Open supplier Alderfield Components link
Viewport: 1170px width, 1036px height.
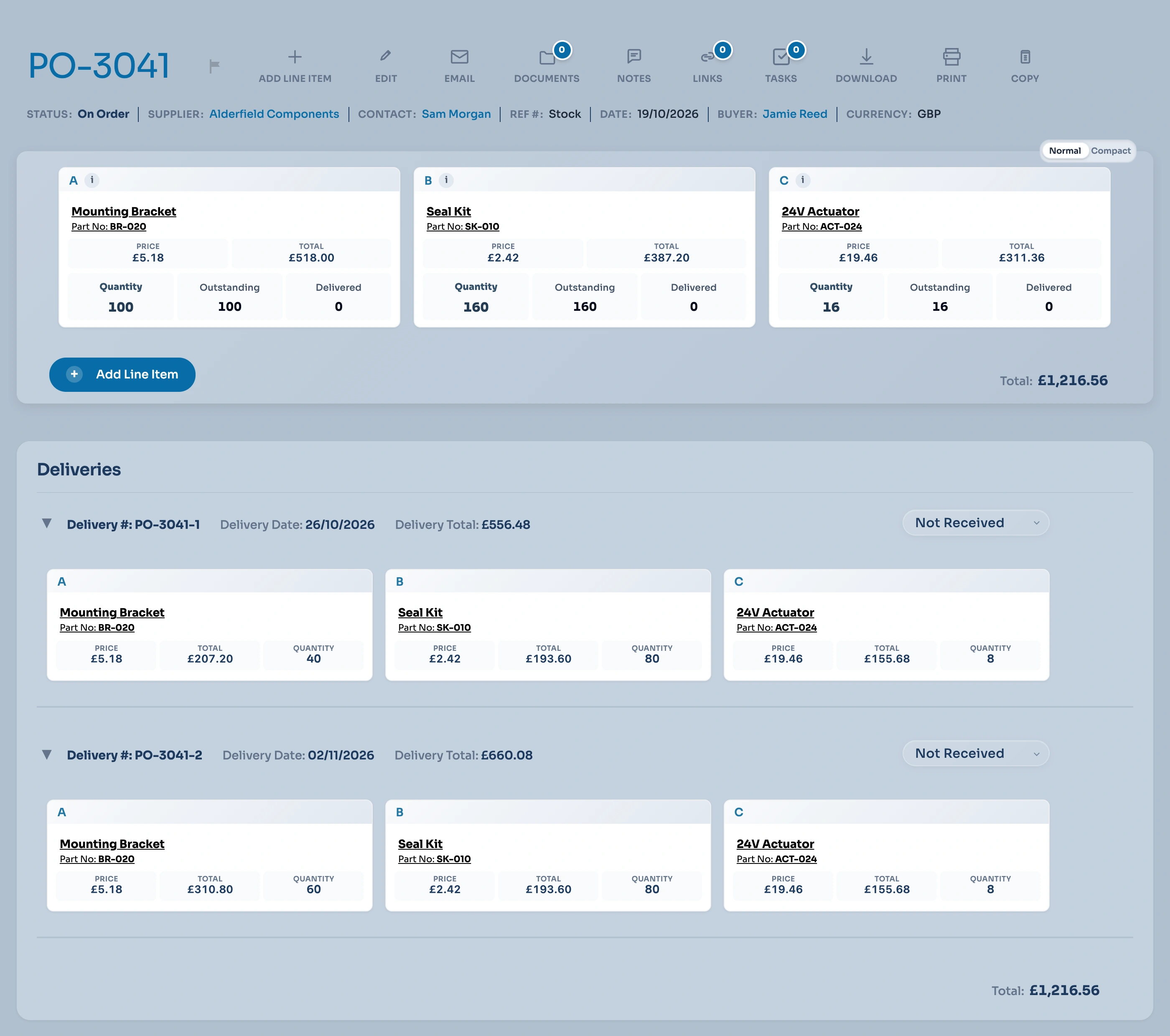[274, 114]
